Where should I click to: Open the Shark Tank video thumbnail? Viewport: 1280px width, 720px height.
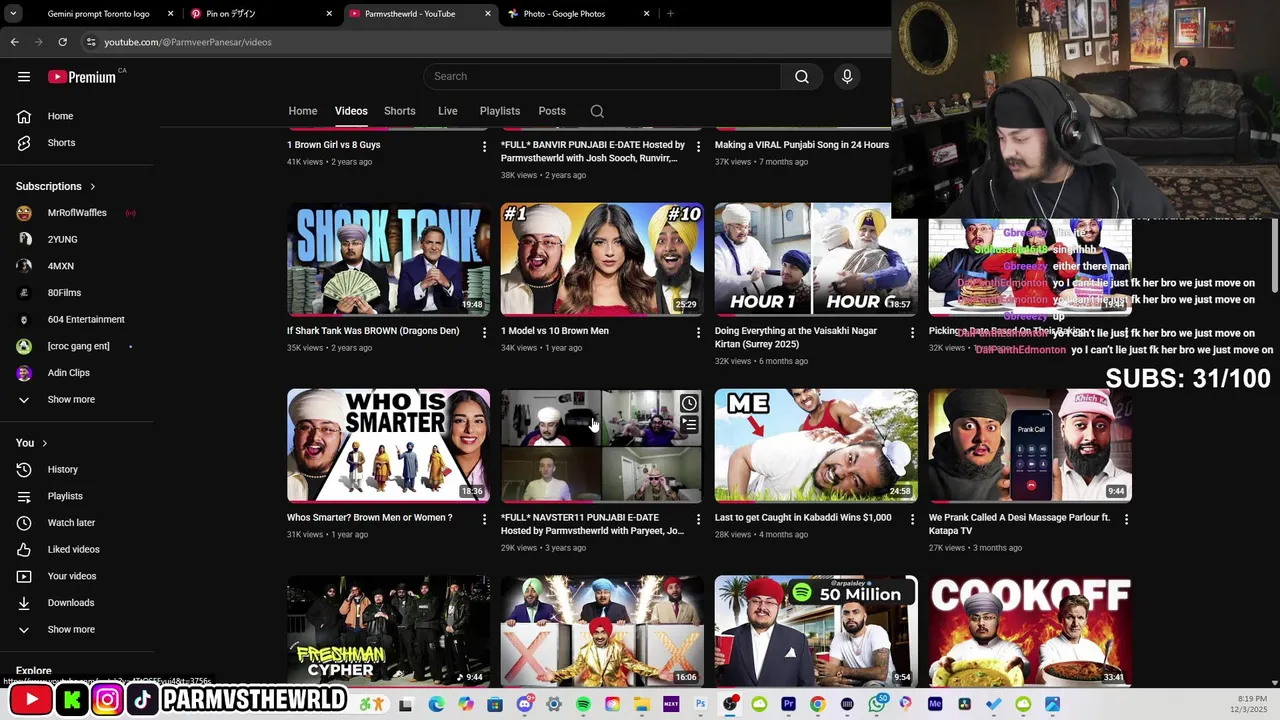[x=388, y=259]
